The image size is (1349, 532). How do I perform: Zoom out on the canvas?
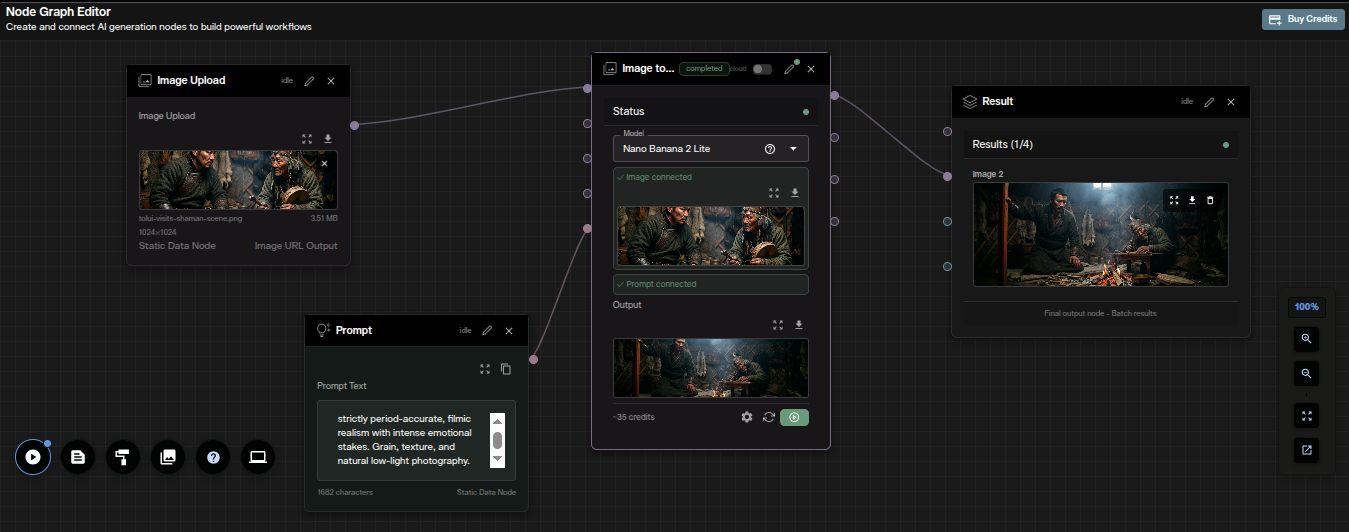[1306, 374]
